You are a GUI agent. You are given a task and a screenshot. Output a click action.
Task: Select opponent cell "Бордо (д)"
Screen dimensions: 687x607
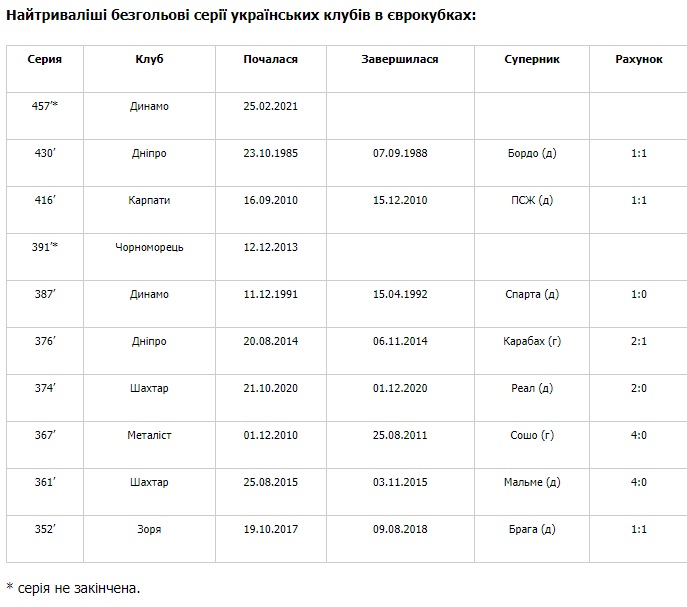click(x=532, y=153)
